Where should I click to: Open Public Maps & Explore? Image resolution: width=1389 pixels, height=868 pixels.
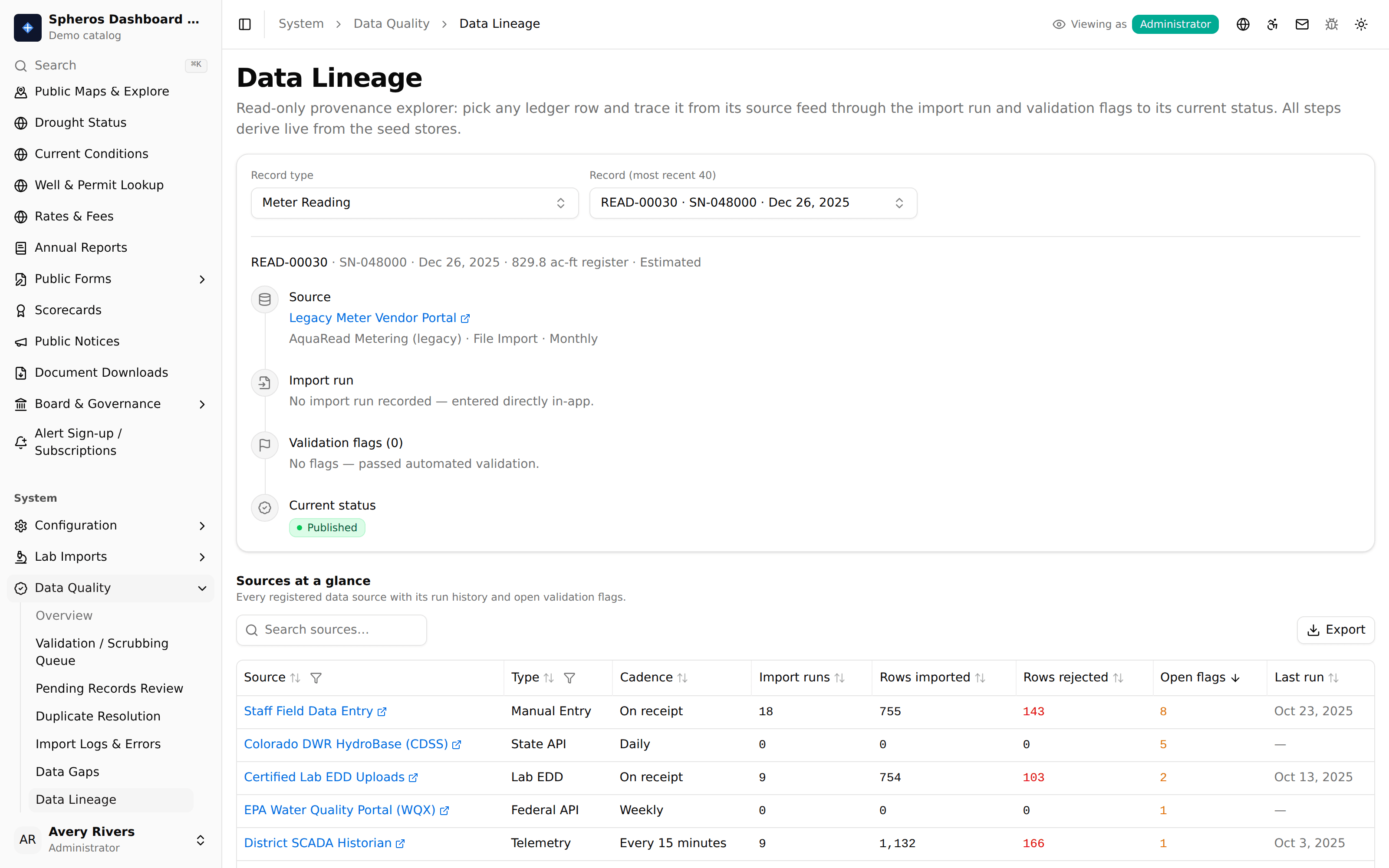pyautogui.click(x=111, y=92)
